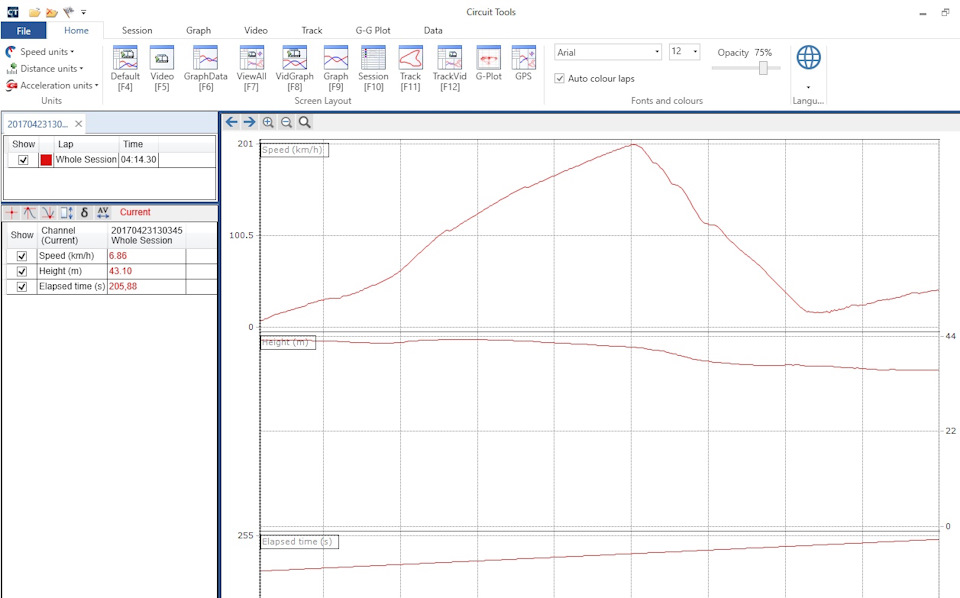Click the close-file folder icon with red X
960x598 pixels.
pyautogui.click(x=51, y=12)
